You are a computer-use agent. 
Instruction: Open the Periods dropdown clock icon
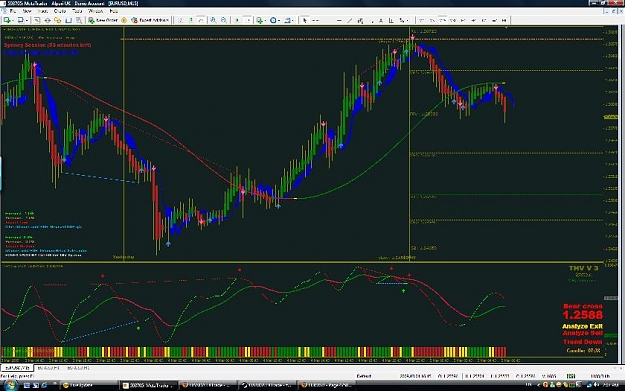(x=274, y=20)
